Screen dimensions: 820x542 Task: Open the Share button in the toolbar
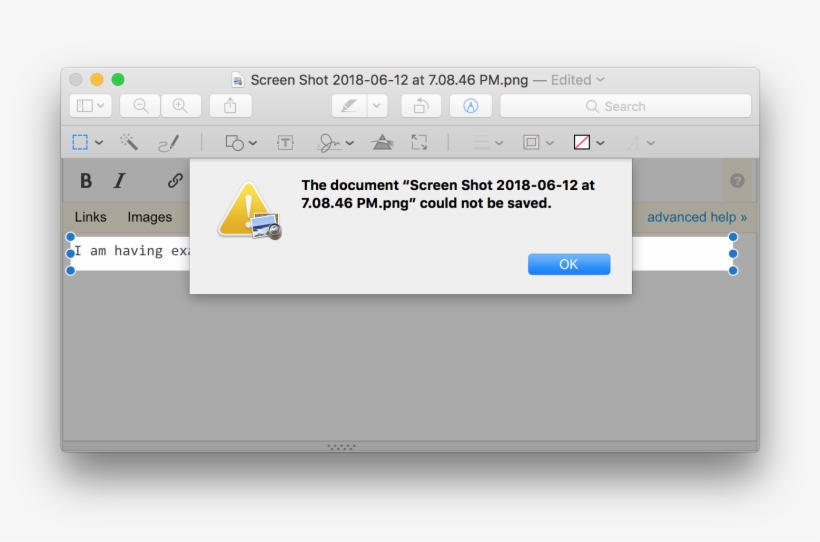[230, 106]
